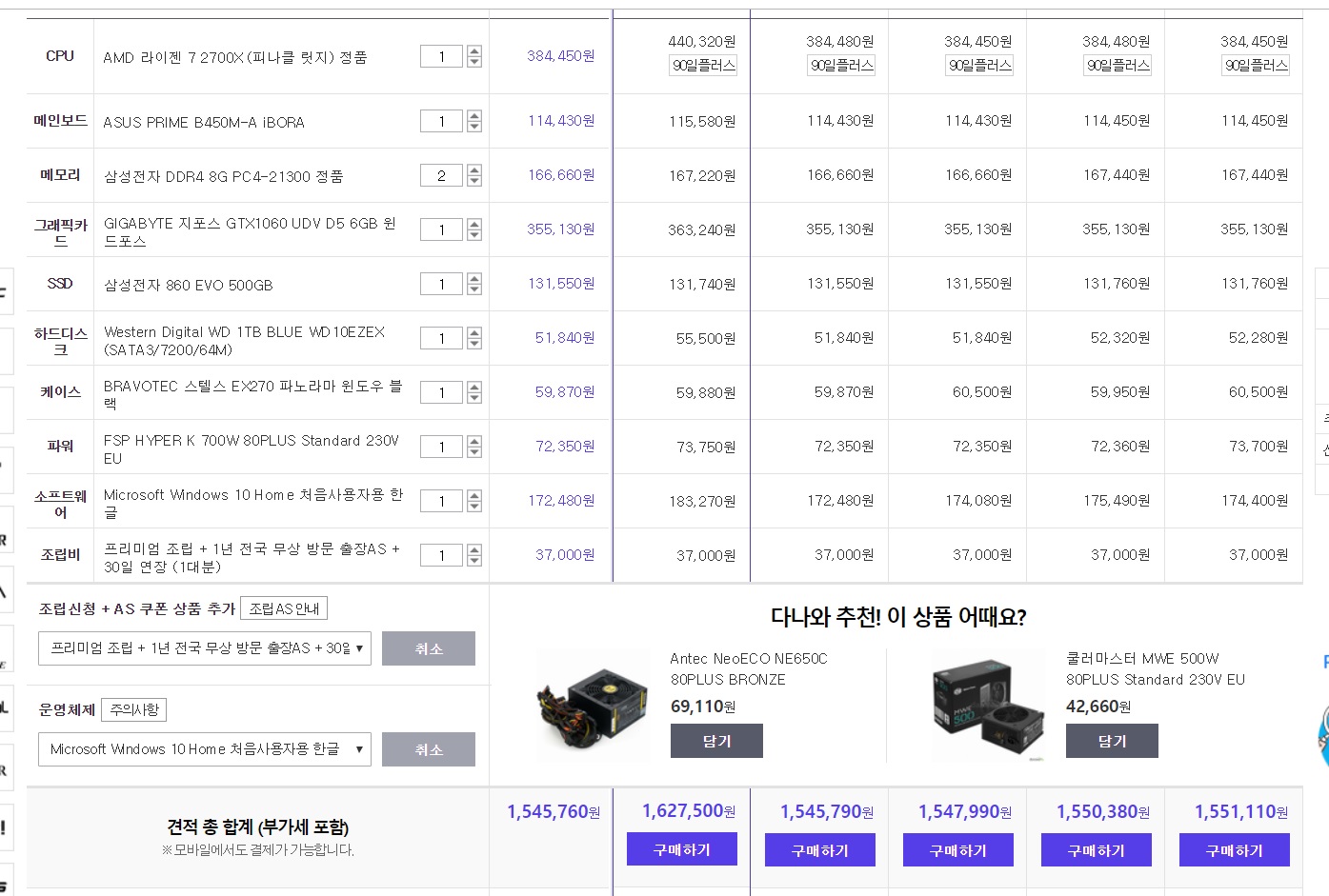The image size is (1329, 896).
Task: Decrease quantity of 삼성전자 DDR4 8G memory
Action: tap(474, 181)
